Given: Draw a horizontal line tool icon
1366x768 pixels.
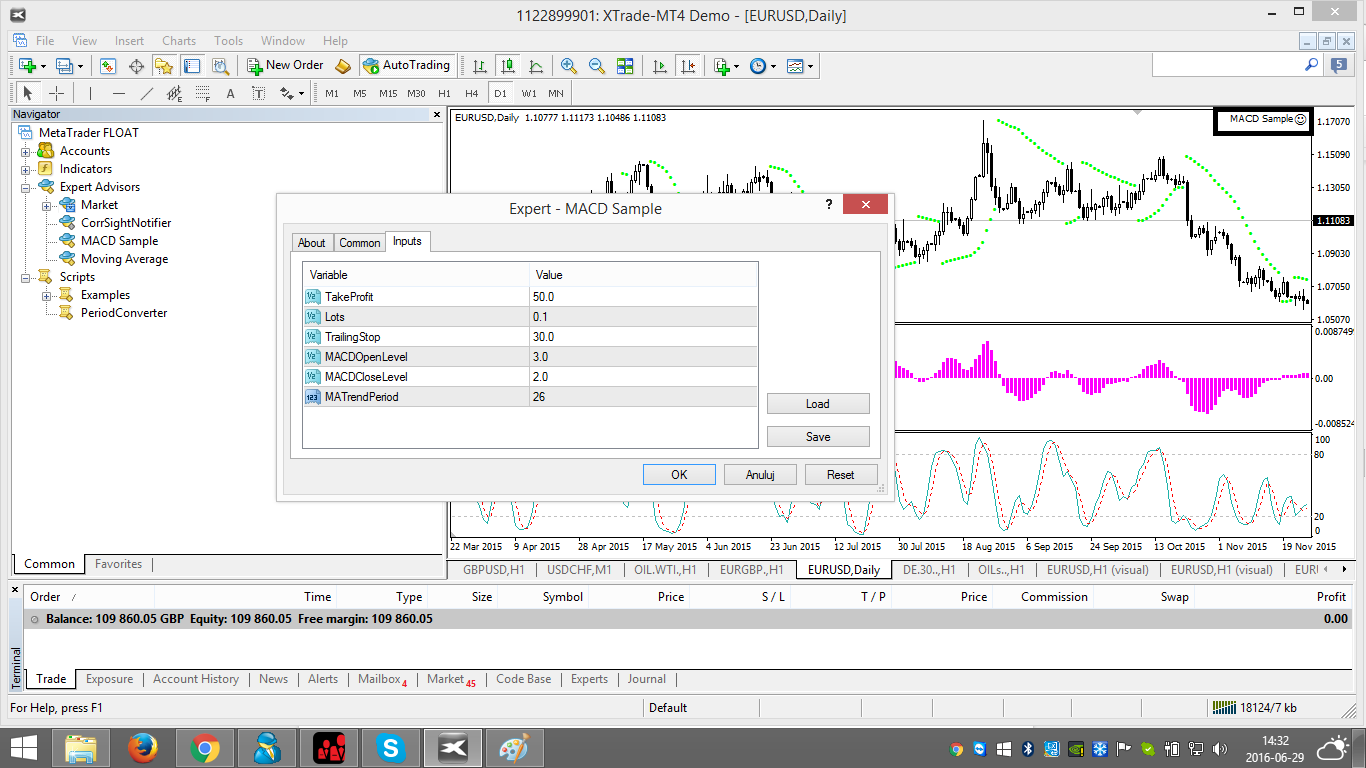Looking at the screenshot, I should (x=119, y=93).
